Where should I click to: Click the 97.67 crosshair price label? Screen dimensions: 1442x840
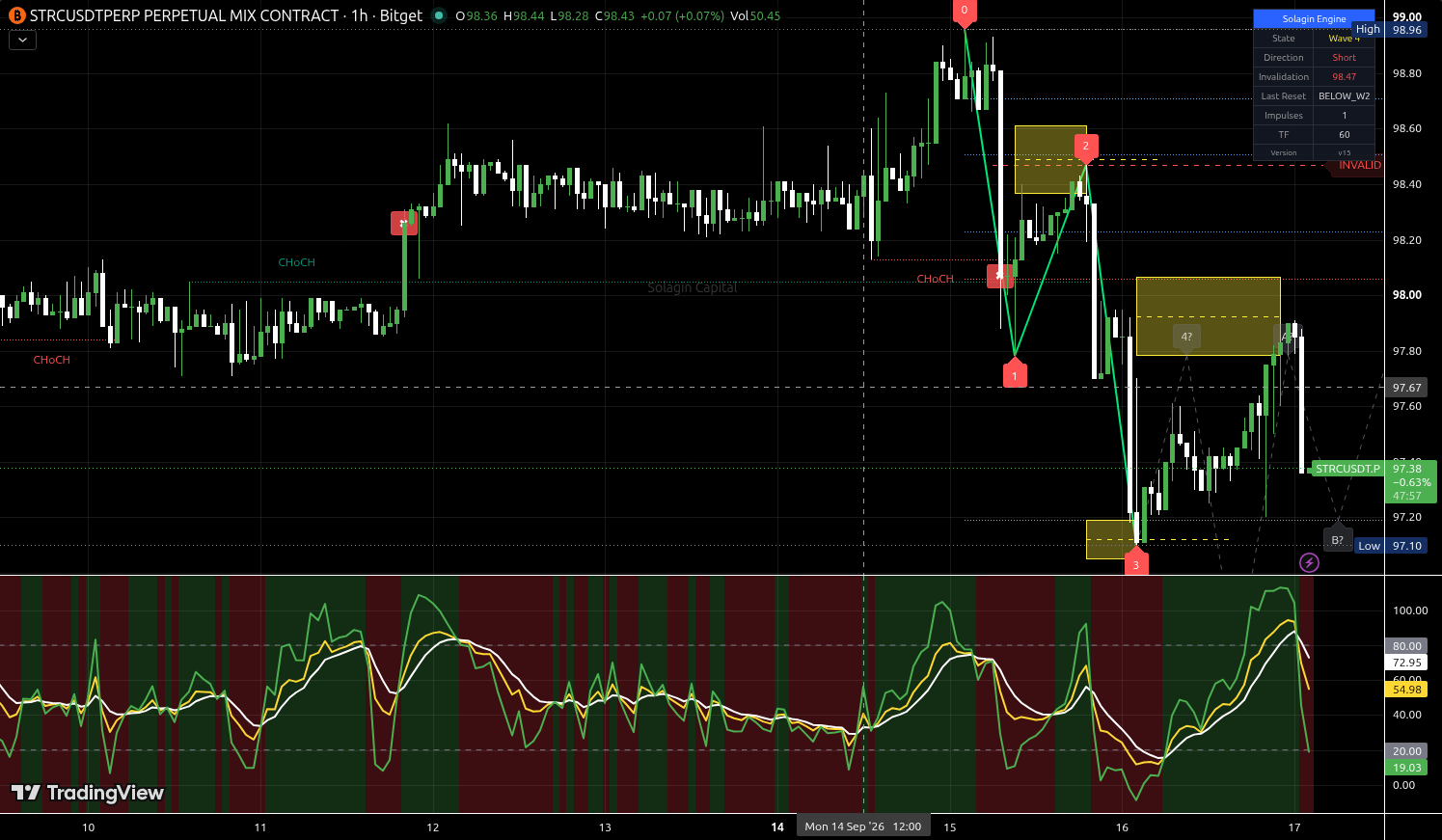point(1406,388)
